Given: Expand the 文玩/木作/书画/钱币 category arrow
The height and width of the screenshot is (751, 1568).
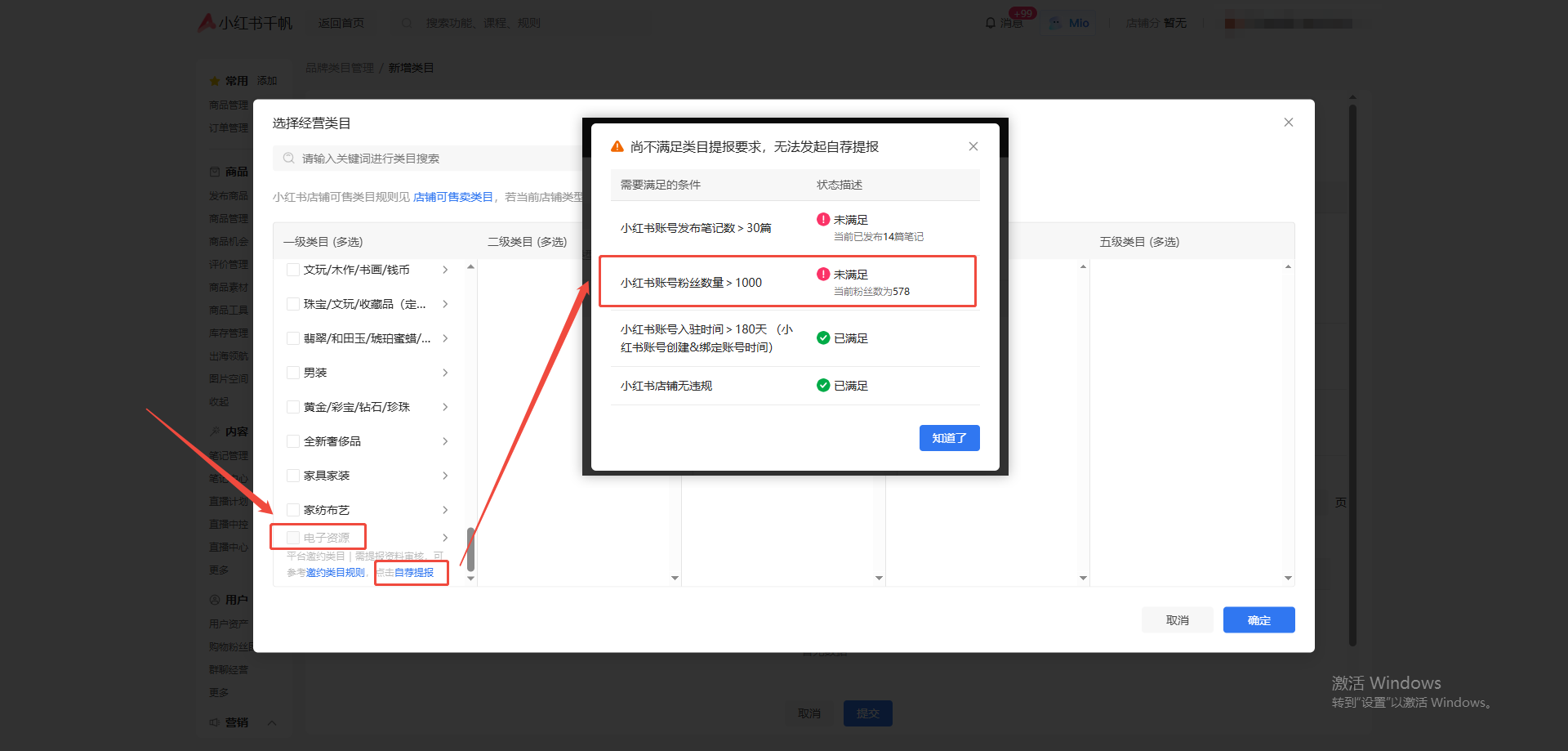Looking at the screenshot, I should pyautogui.click(x=445, y=270).
